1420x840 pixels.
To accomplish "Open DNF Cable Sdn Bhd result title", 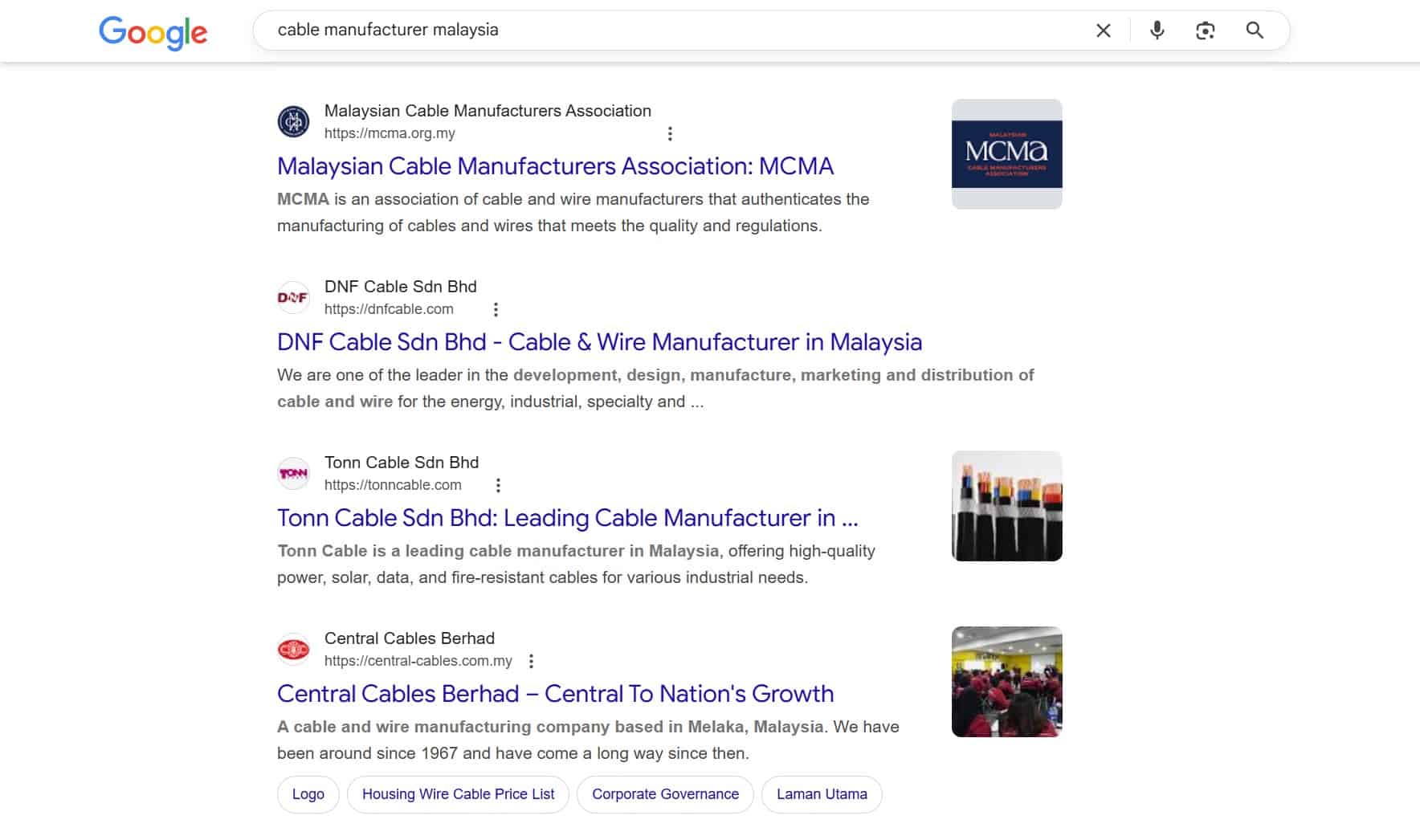I will tap(599, 342).
